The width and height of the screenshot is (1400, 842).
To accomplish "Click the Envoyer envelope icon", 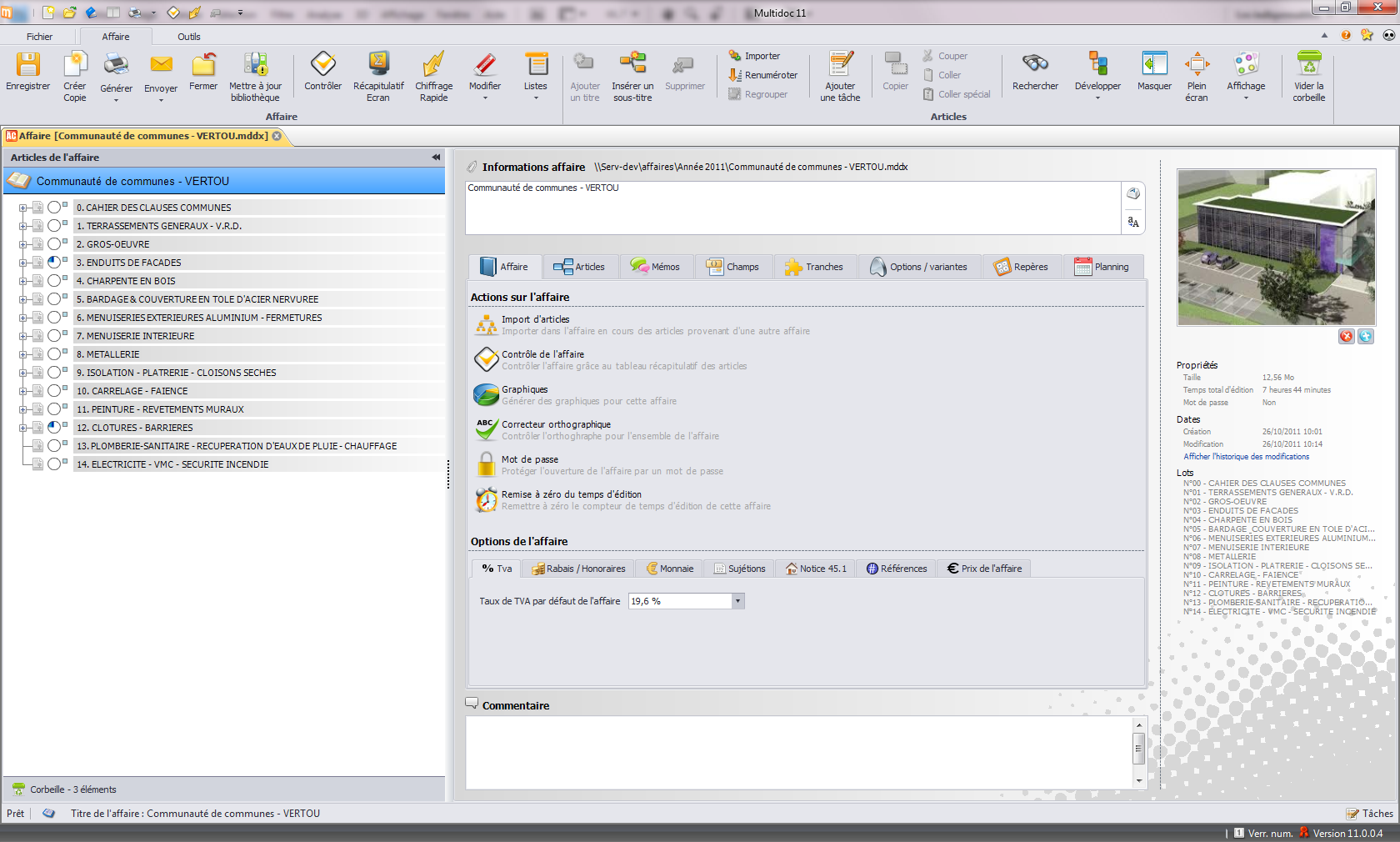I will tap(161, 65).
